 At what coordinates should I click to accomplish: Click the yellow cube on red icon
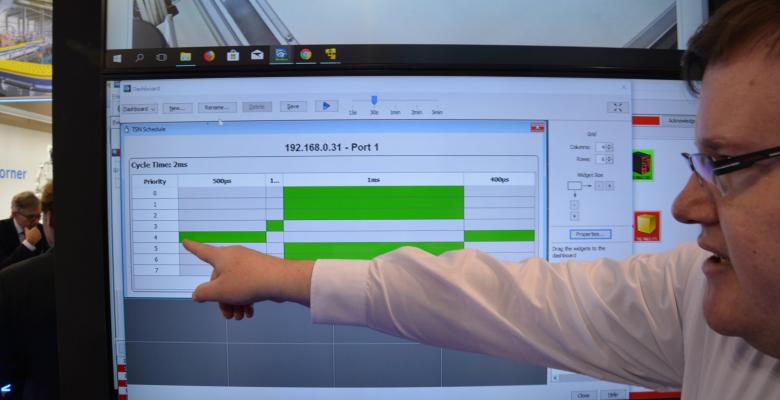pyautogui.click(x=647, y=226)
